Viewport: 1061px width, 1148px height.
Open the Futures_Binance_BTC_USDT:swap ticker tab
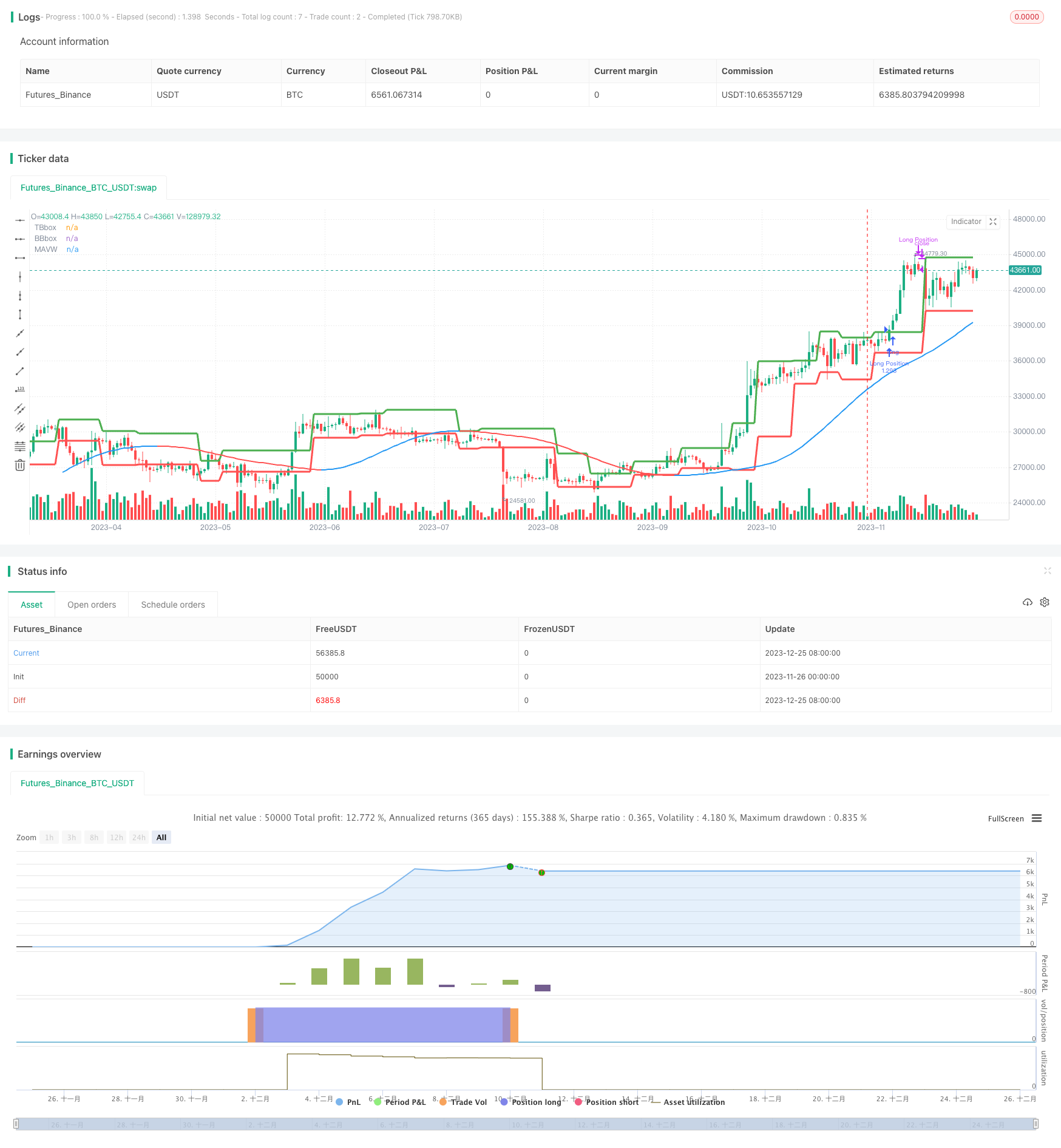(89, 188)
